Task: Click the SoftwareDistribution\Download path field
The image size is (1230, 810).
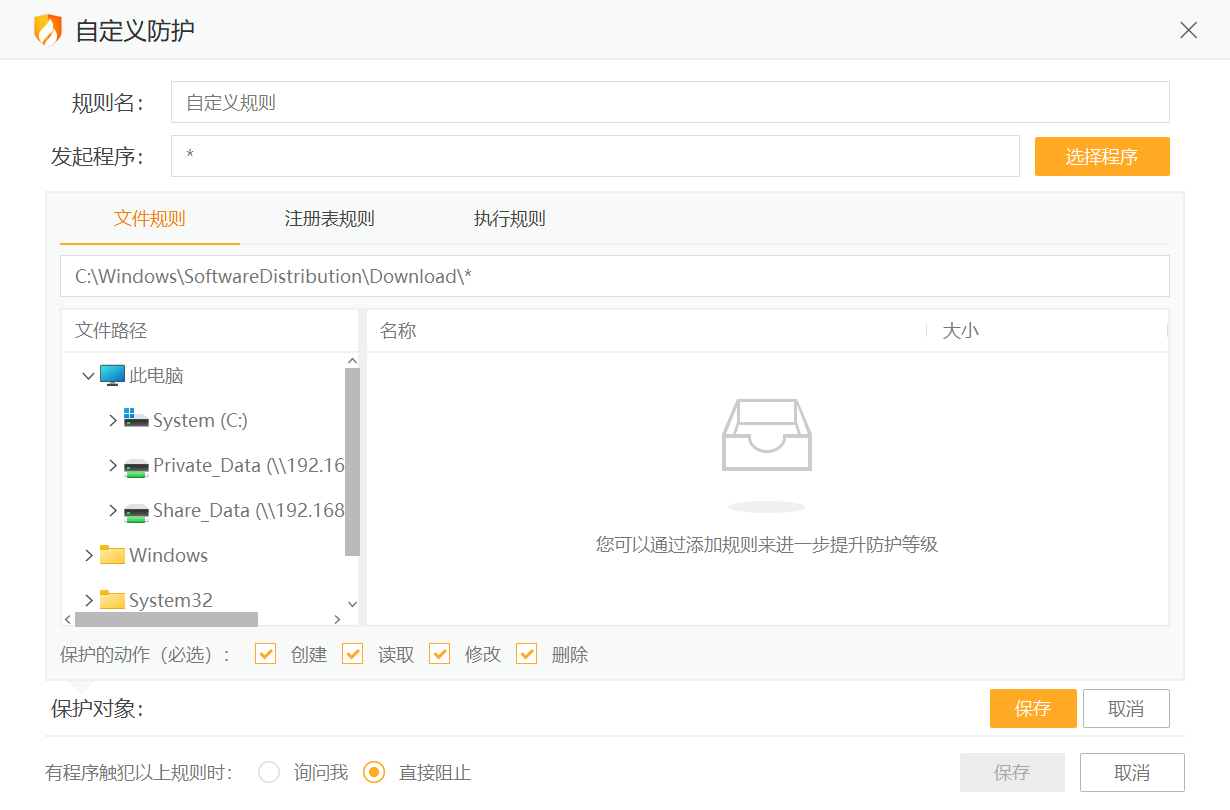Action: tap(614, 276)
